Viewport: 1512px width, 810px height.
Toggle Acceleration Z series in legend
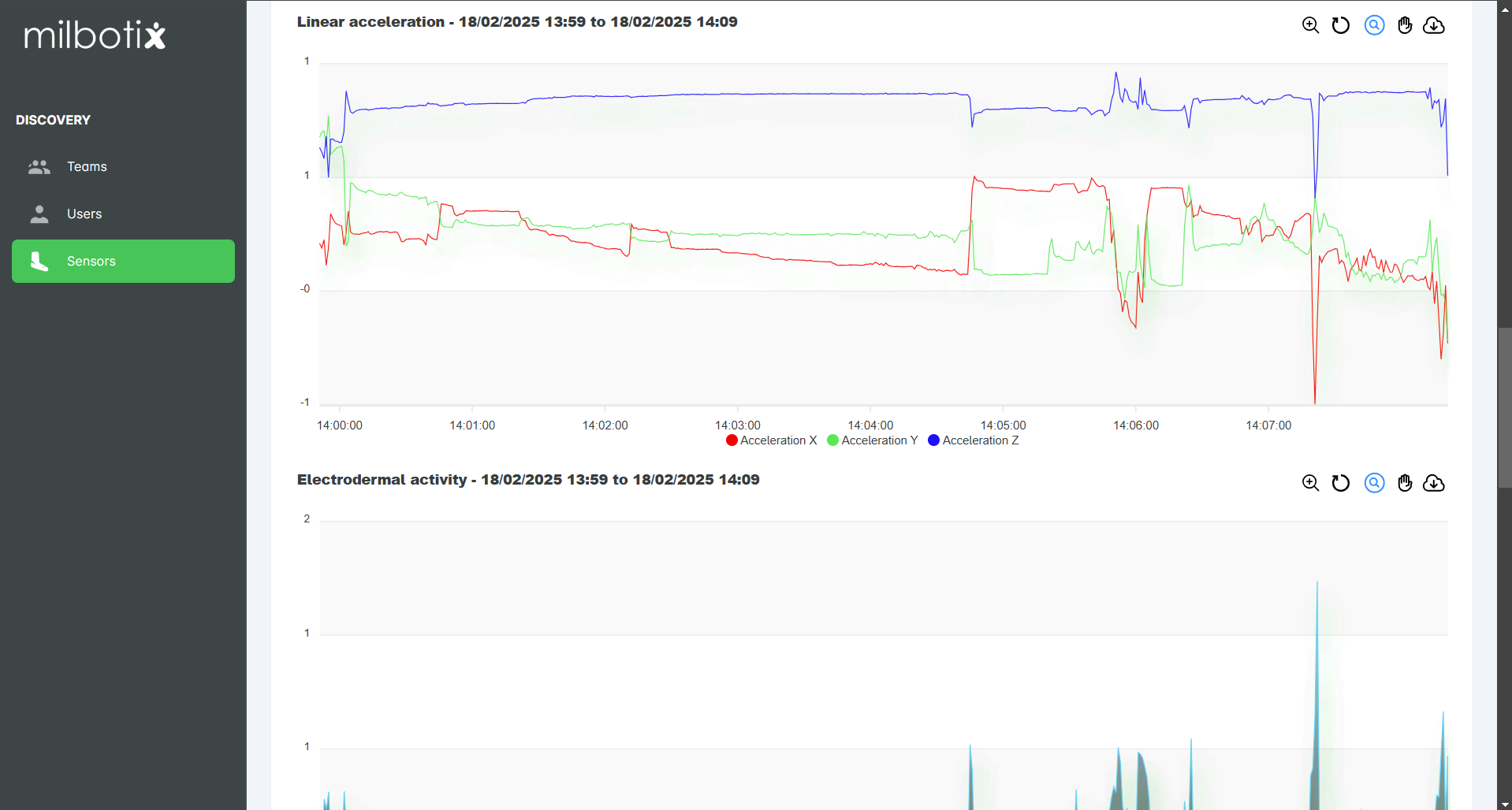(974, 440)
